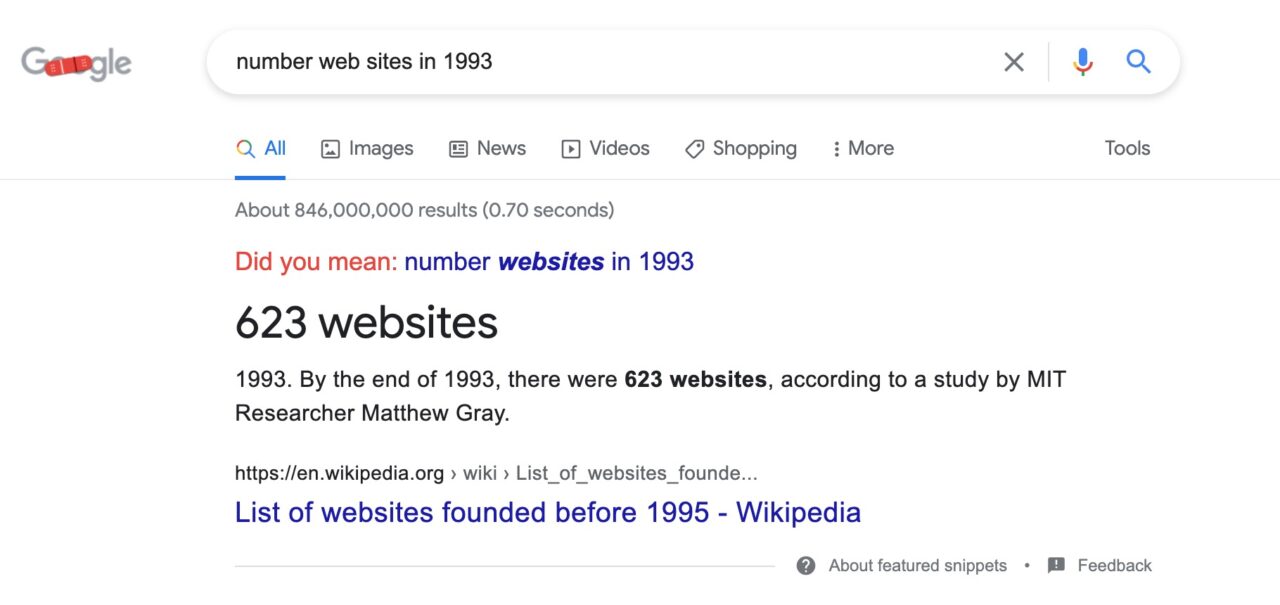1280x605 pixels.
Task: Click the Feedback link
Action: pyautogui.click(x=1114, y=566)
